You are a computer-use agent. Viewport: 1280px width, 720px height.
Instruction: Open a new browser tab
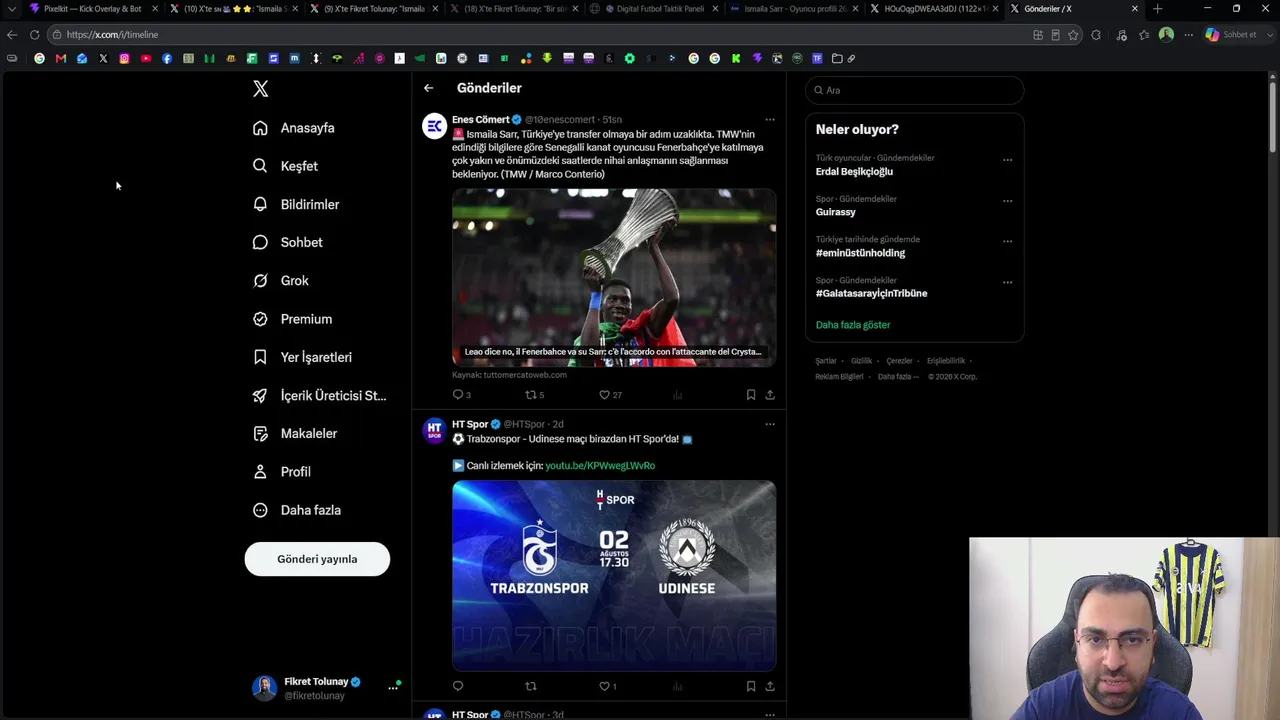(x=1157, y=9)
